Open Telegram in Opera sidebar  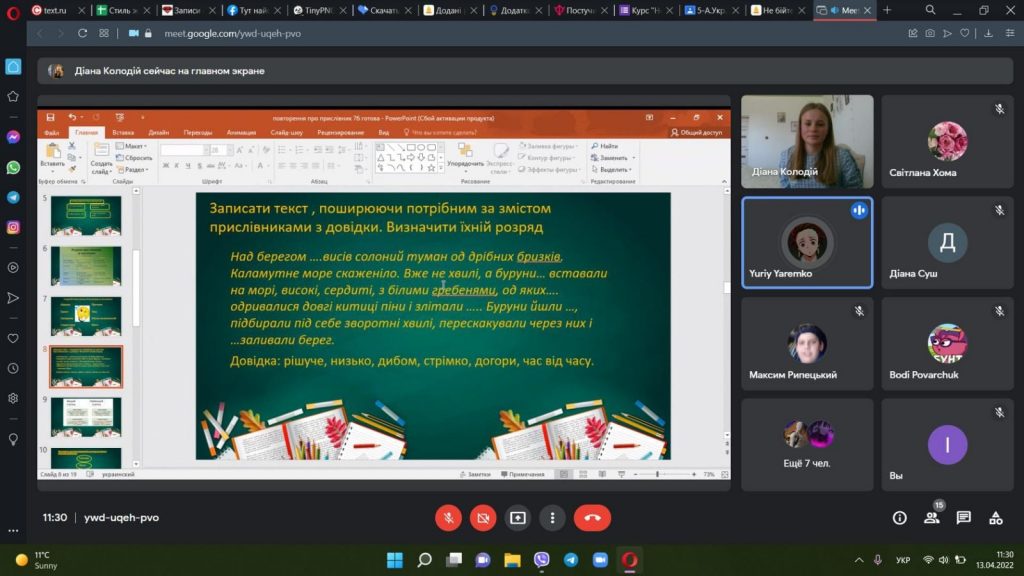[x=13, y=197]
